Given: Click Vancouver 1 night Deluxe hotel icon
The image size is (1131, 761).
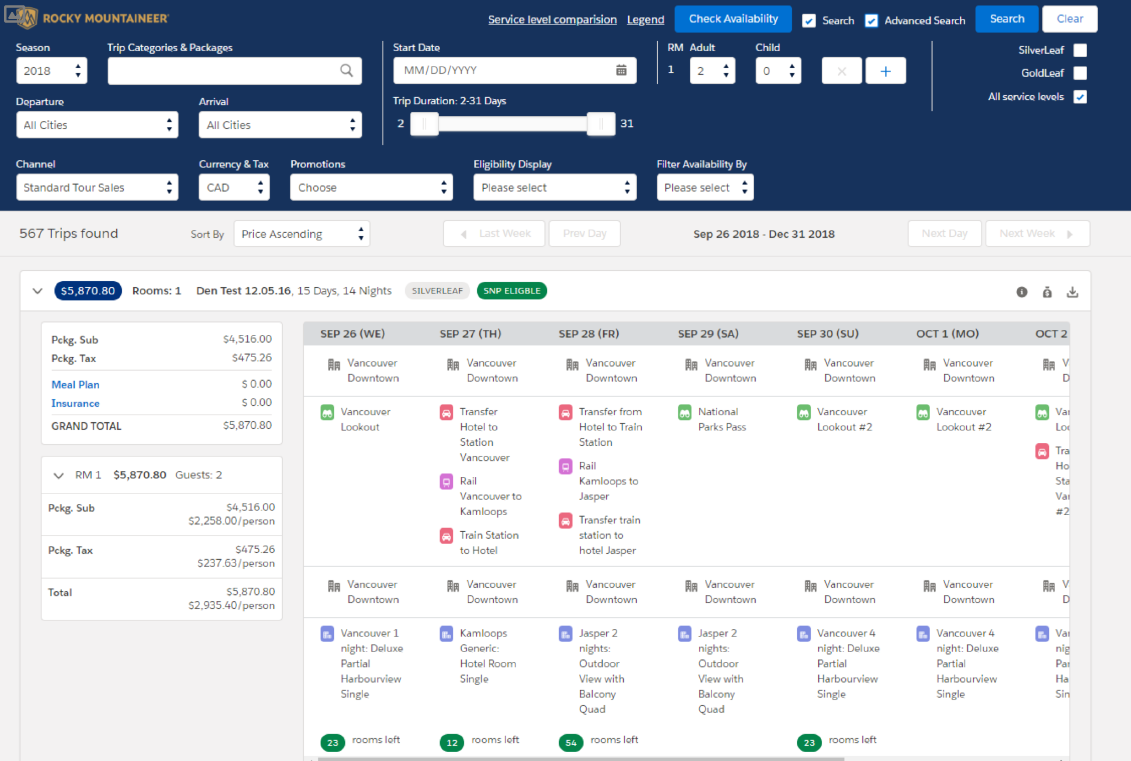Looking at the screenshot, I should (x=327, y=634).
